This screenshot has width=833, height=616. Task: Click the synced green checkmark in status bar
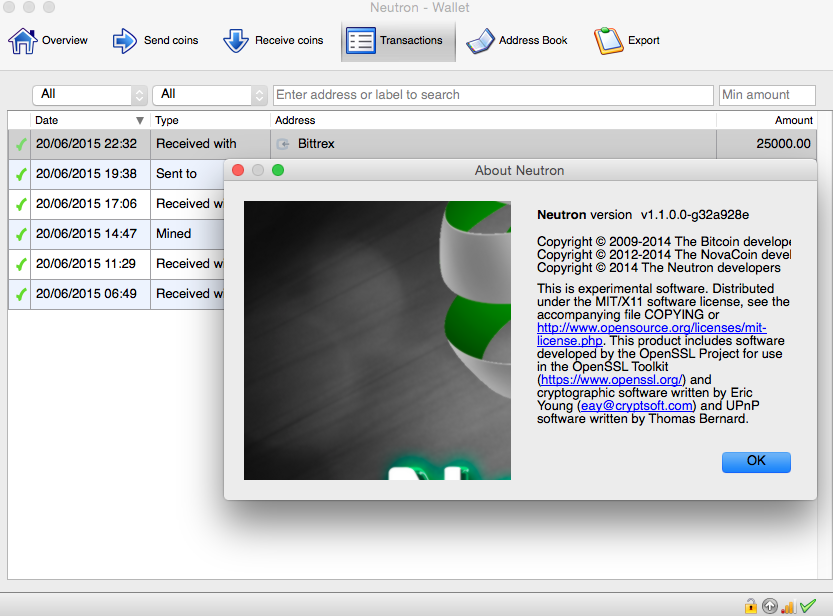coord(808,605)
